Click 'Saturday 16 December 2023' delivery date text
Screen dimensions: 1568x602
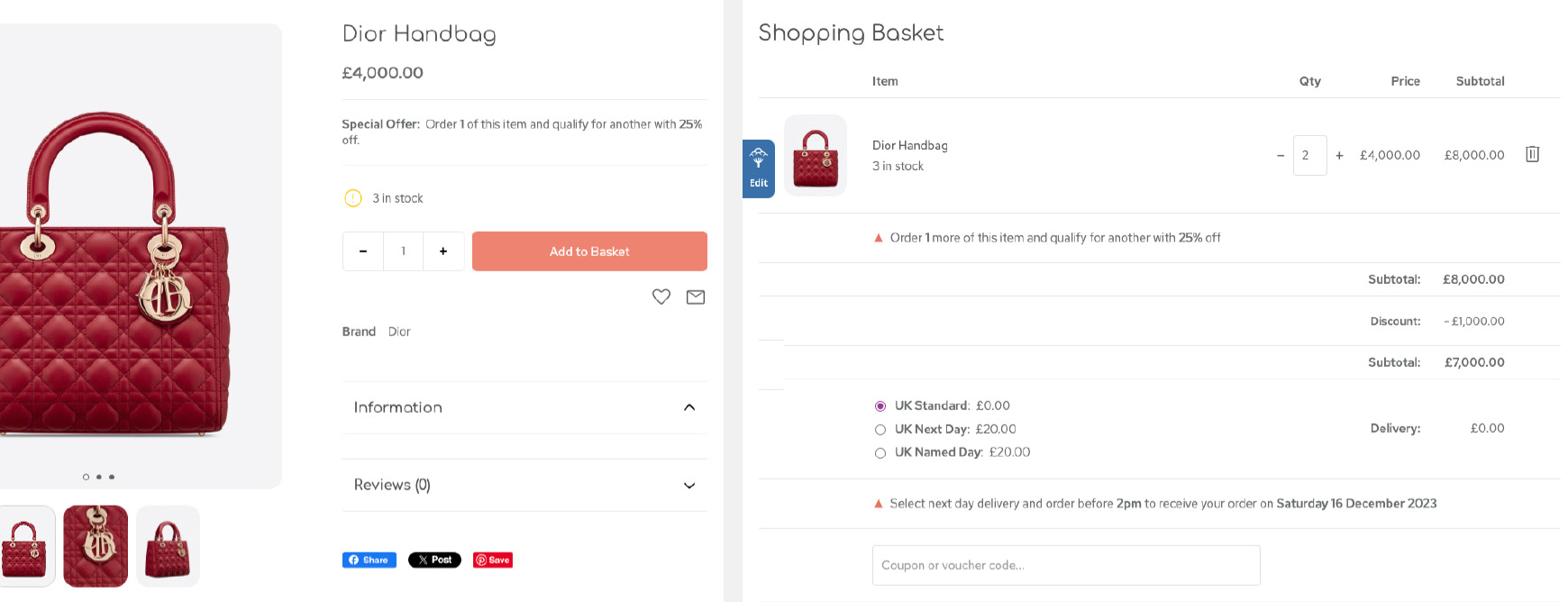pos(1356,504)
